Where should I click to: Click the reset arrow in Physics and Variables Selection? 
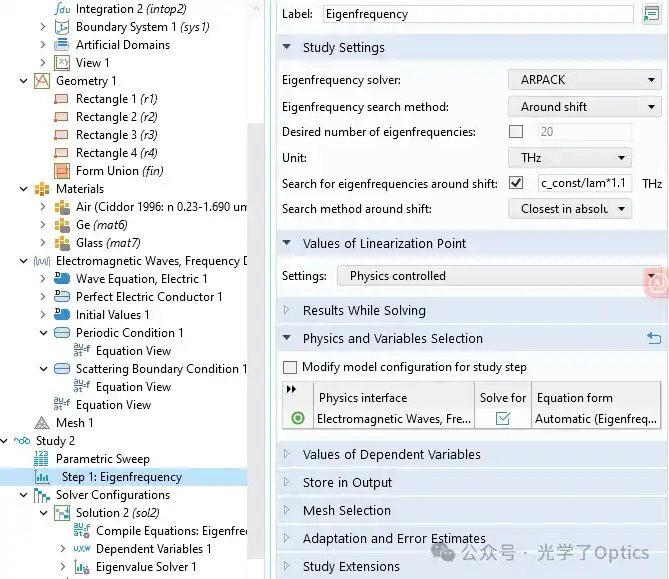[x=654, y=339]
